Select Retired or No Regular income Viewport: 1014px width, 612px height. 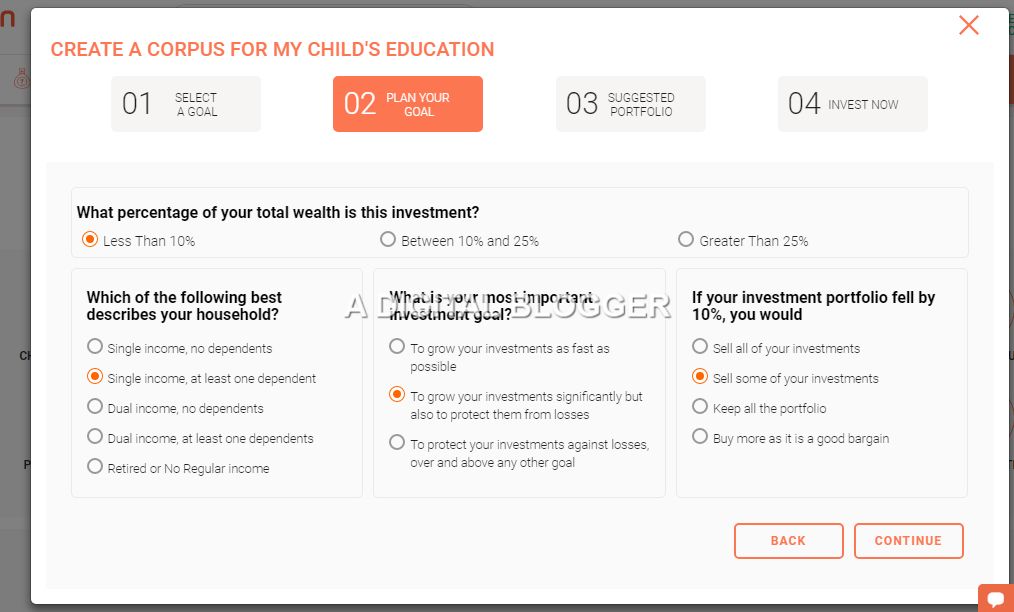point(95,466)
